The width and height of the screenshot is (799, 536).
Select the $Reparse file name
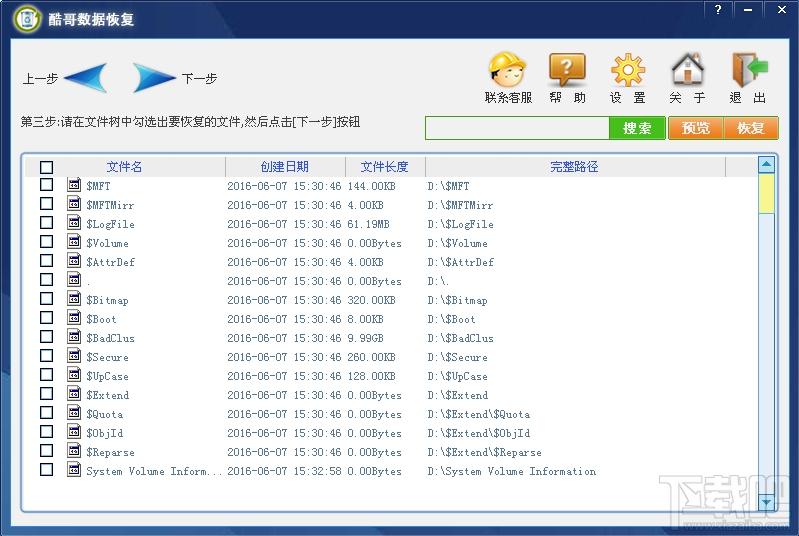pyautogui.click(x=111, y=452)
